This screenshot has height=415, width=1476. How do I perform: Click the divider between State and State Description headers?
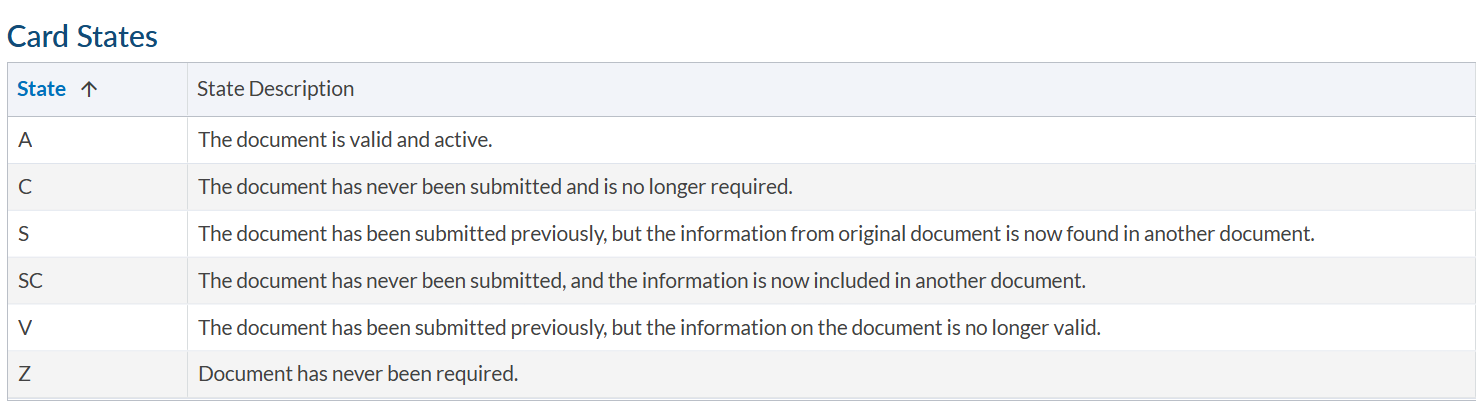pyautogui.click(x=187, y=89)
